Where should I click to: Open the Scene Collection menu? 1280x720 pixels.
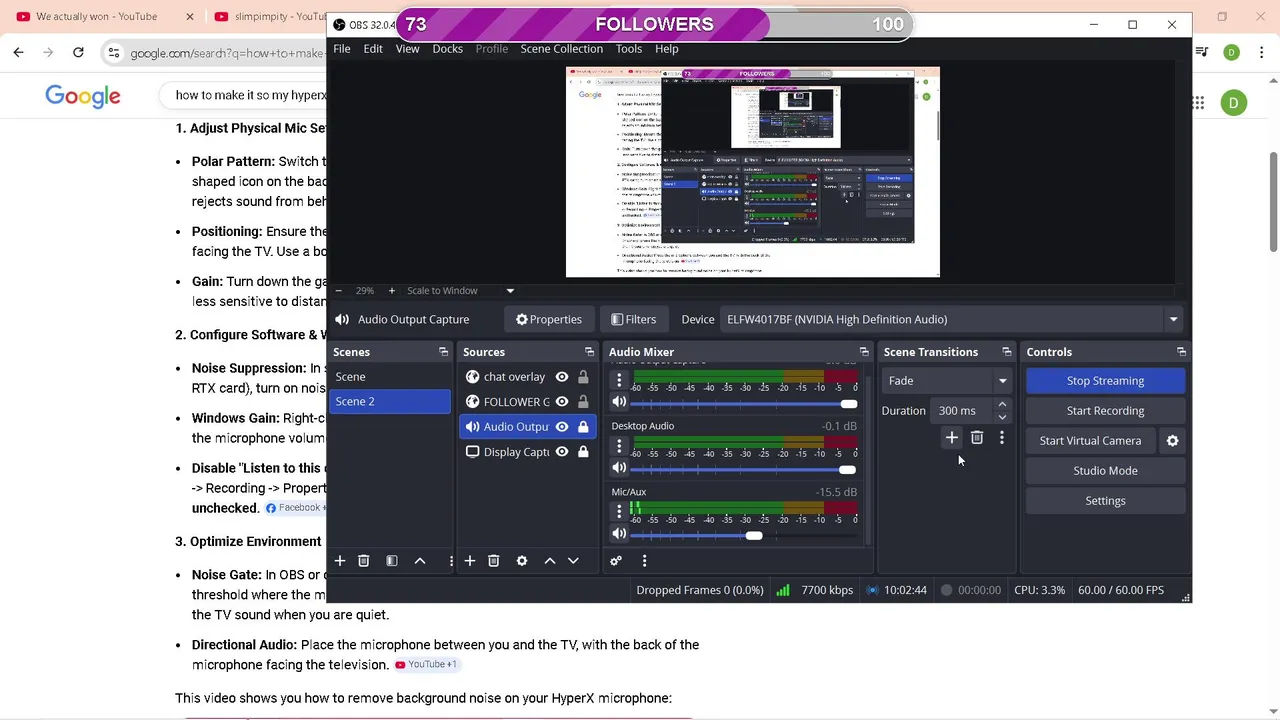click(x=561, y=49)
